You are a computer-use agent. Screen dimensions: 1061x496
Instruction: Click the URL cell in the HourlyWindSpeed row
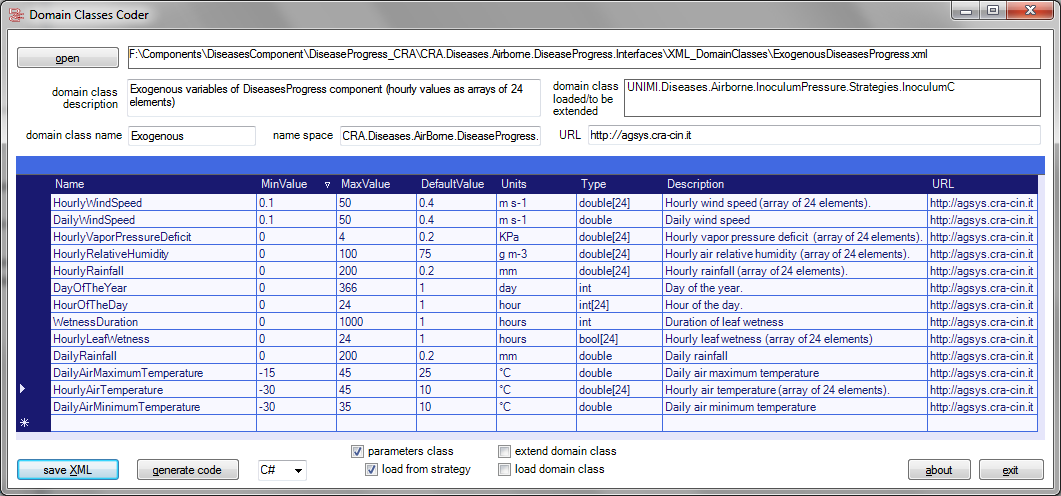click(982, 202)
